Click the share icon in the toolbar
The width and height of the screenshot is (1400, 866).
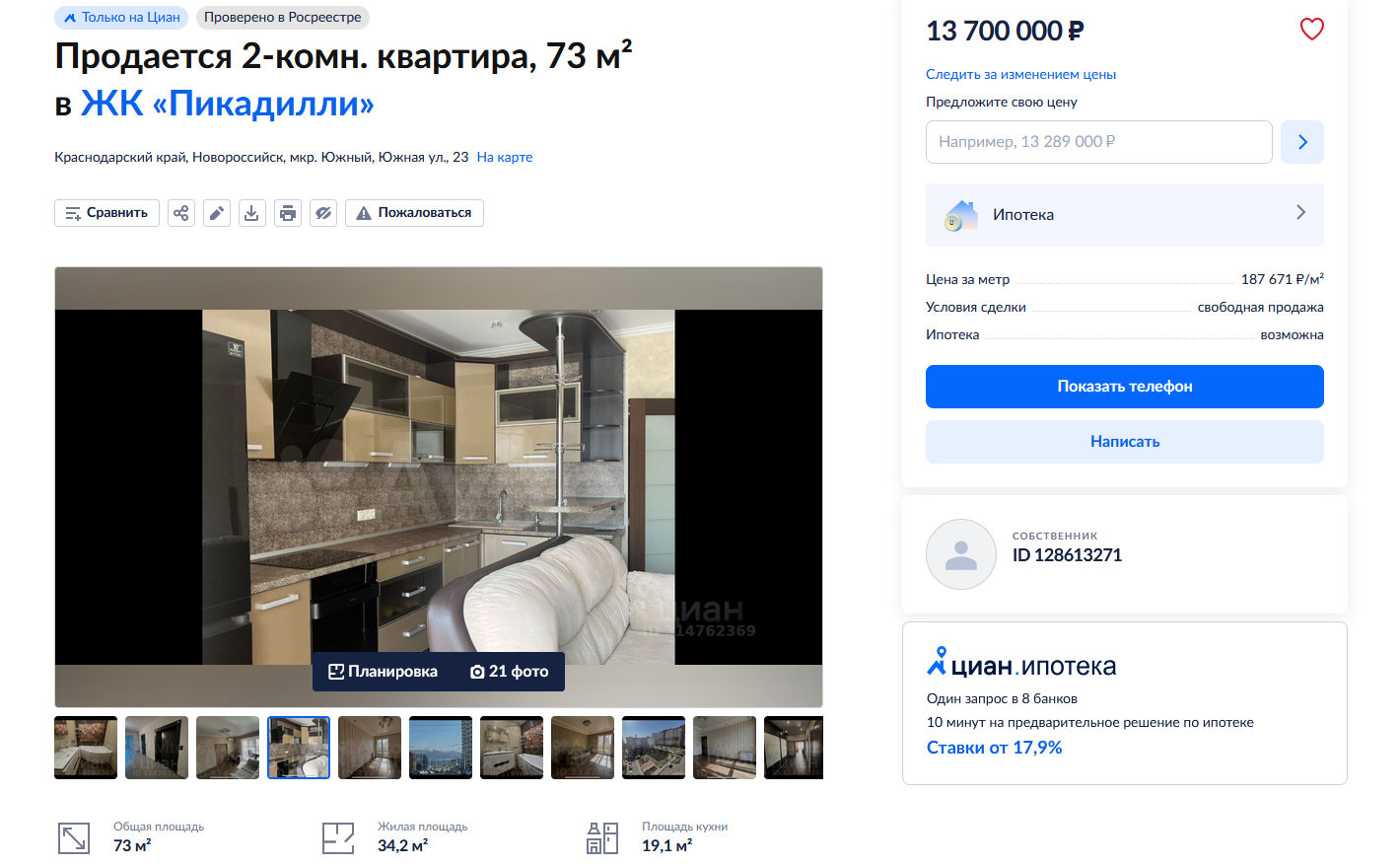click(x=181, y=213)
